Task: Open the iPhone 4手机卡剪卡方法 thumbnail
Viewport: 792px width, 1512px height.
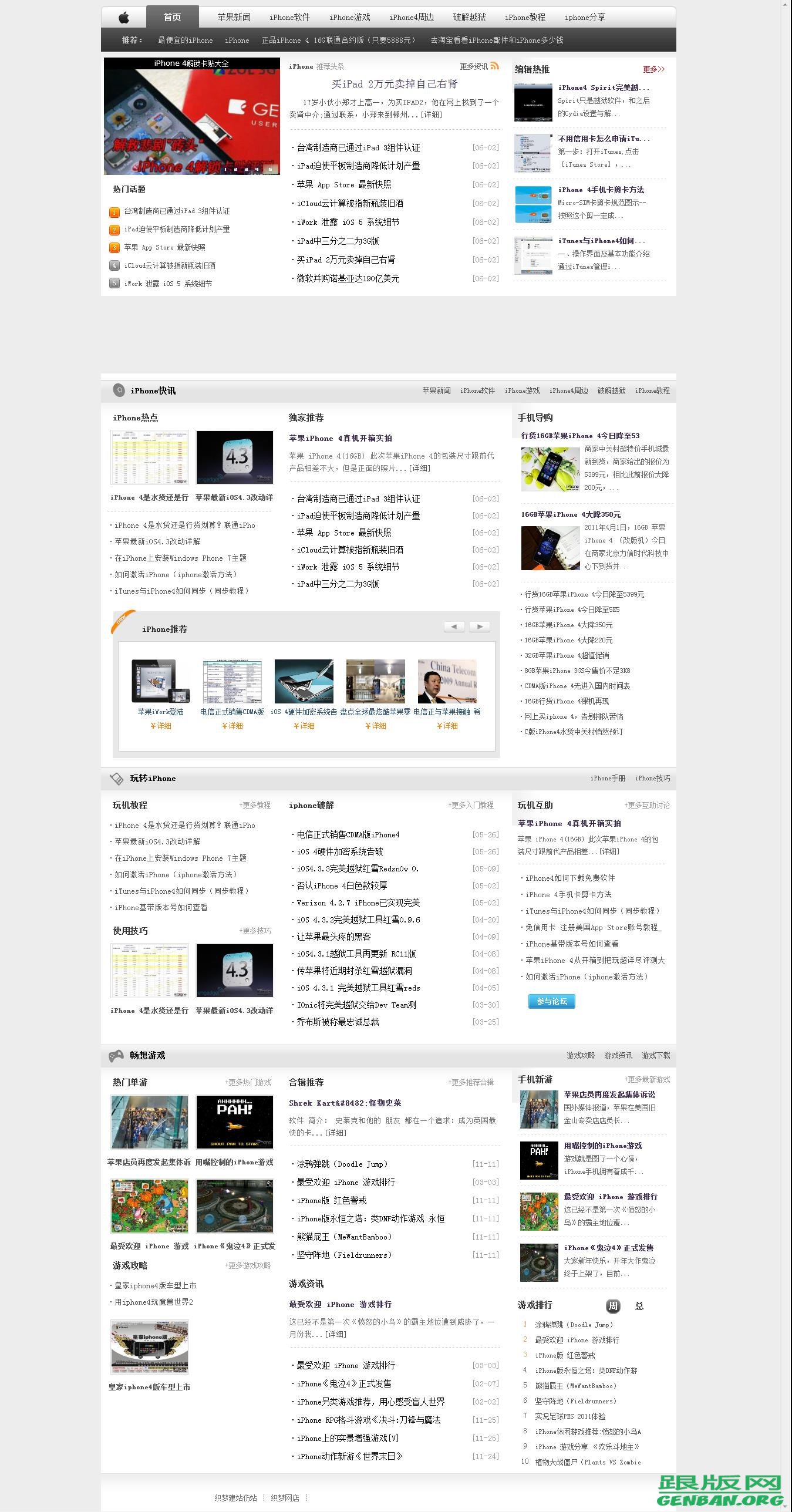Action: click(533, 204)
